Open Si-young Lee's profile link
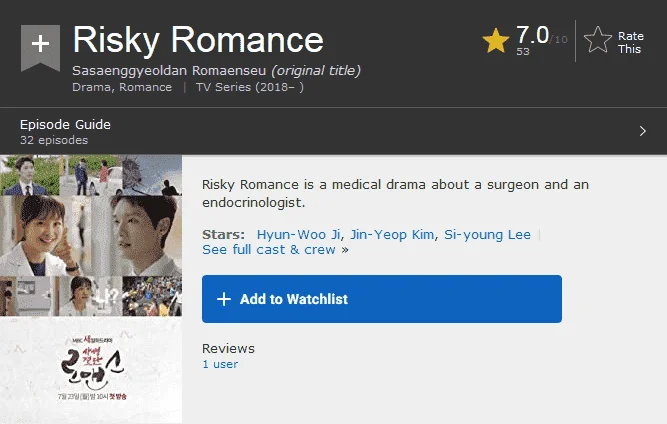Viewport: 667px width, 424px height. 487,234
